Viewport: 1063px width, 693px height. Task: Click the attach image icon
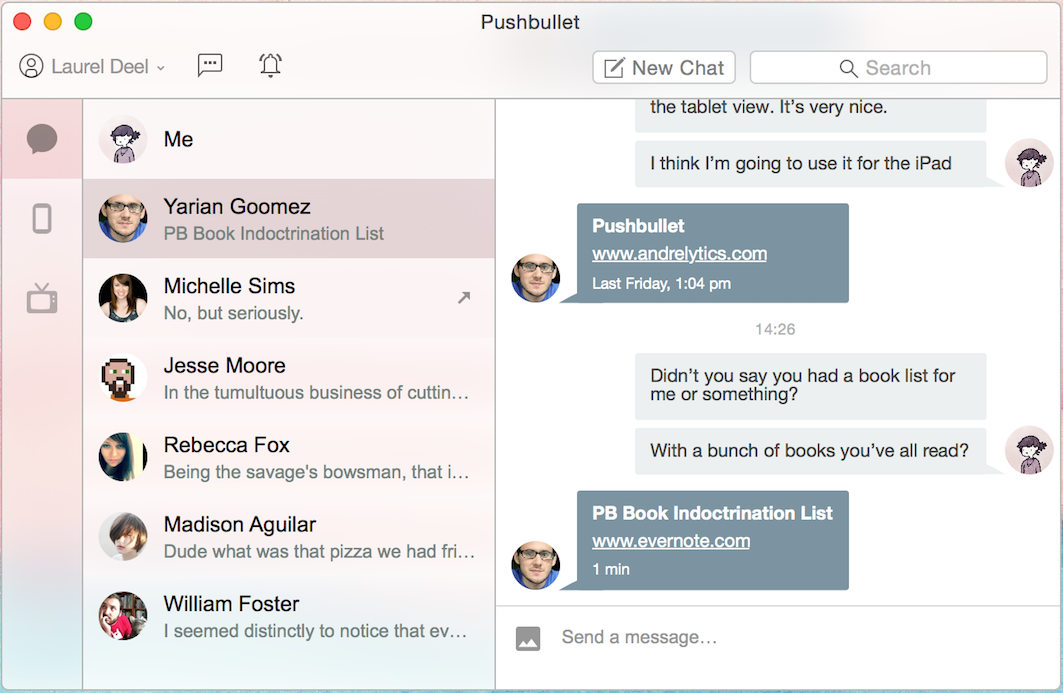pyautogui.click(x=528, y=638)
